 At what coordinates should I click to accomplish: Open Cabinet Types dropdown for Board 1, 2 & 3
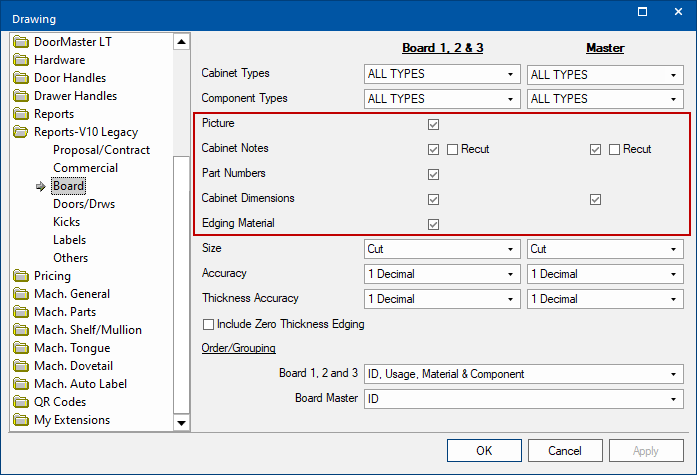pos(442,74)
